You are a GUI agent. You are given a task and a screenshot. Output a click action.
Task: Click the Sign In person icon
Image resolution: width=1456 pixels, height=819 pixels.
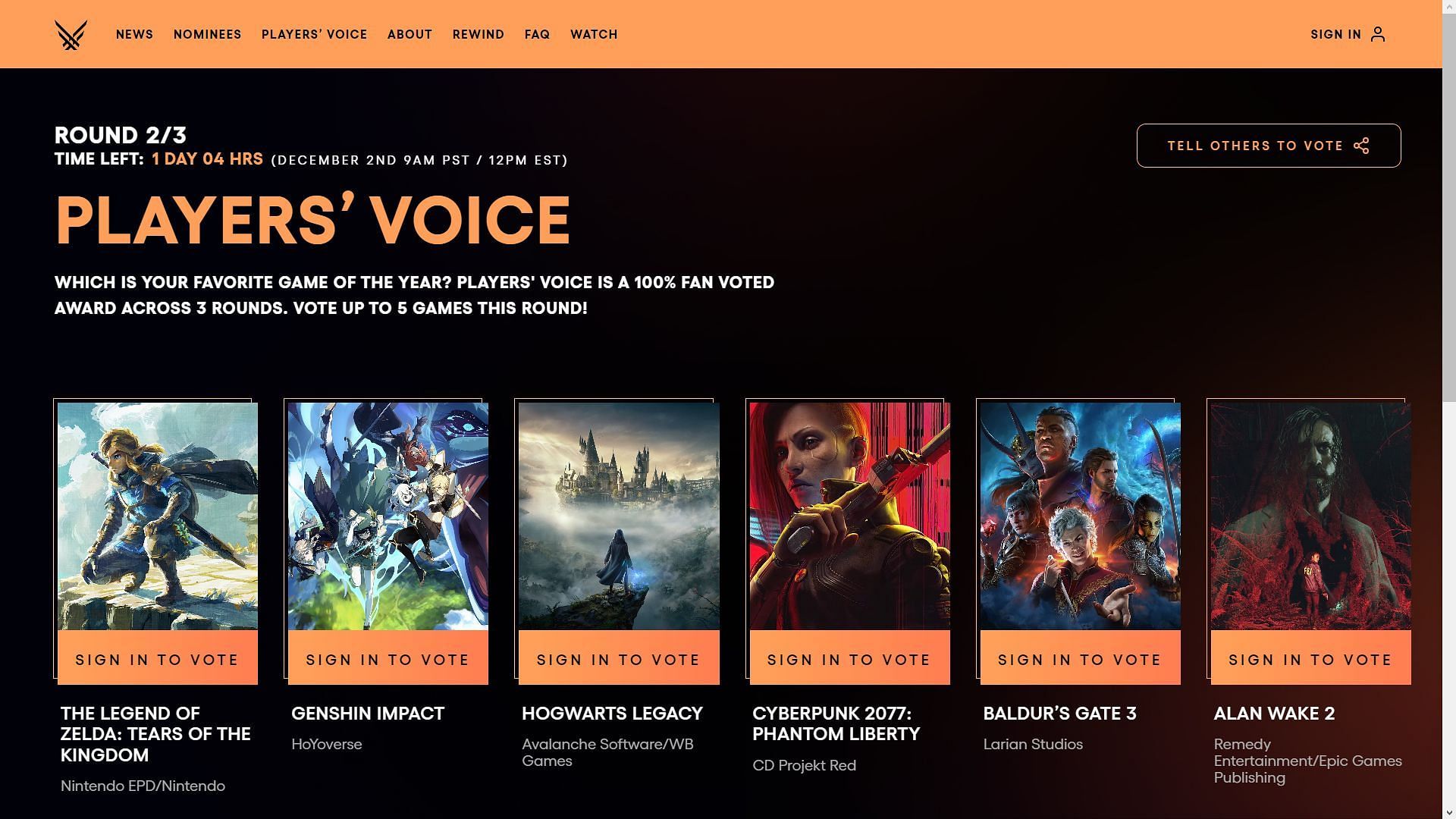pos(1378,33)
